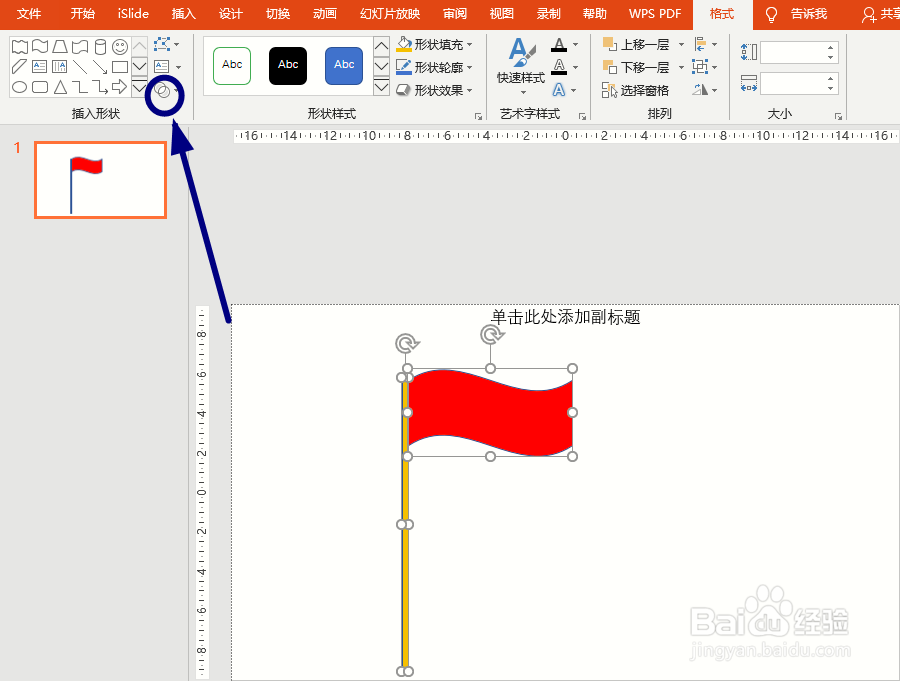Open the text fill color dropdown arrow
The height and width of the screenshot is (681, 900).
(575, 44)
